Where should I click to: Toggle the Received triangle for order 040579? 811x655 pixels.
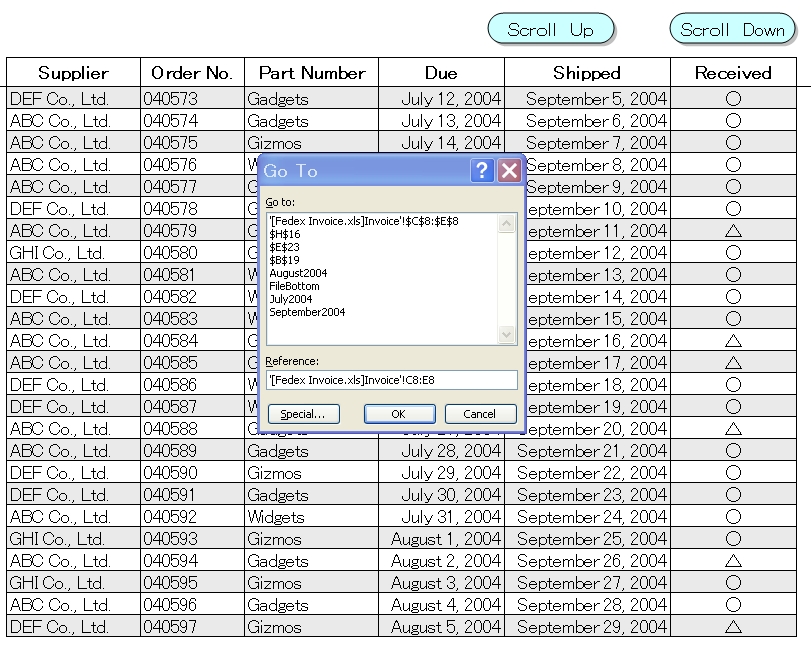[733, 231]
